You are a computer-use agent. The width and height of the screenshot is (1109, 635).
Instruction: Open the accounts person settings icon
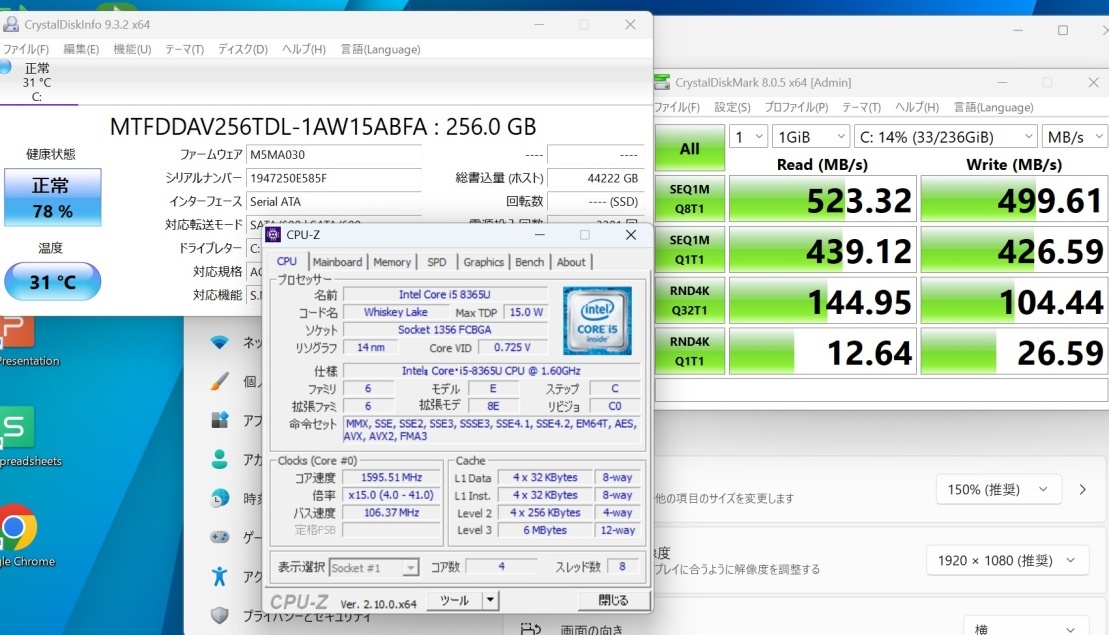pos(219,459)
